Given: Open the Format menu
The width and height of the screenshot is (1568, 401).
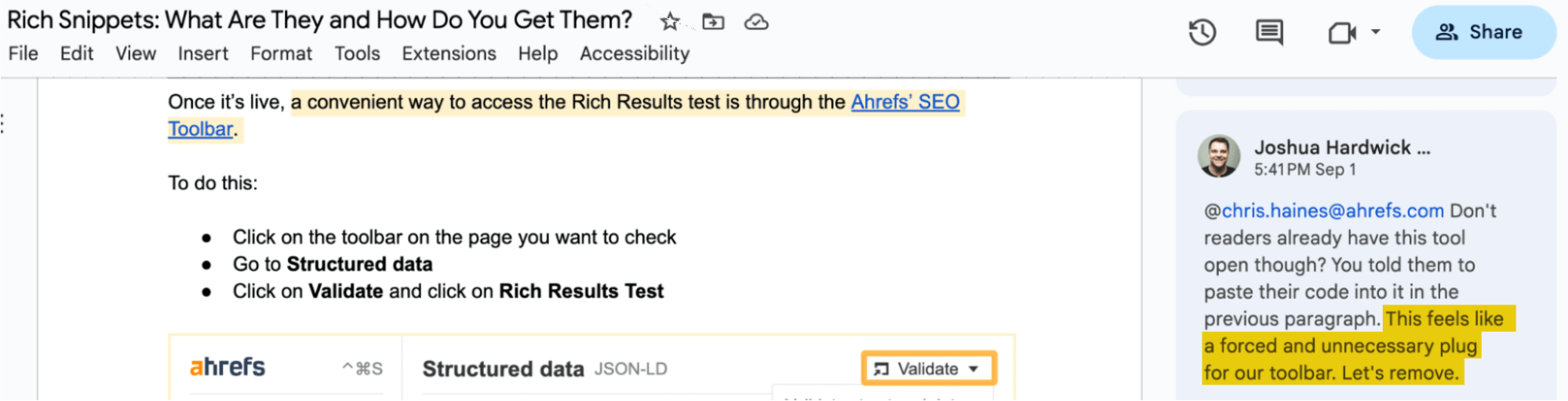Looking at the screenshot, I should [281, 53].
